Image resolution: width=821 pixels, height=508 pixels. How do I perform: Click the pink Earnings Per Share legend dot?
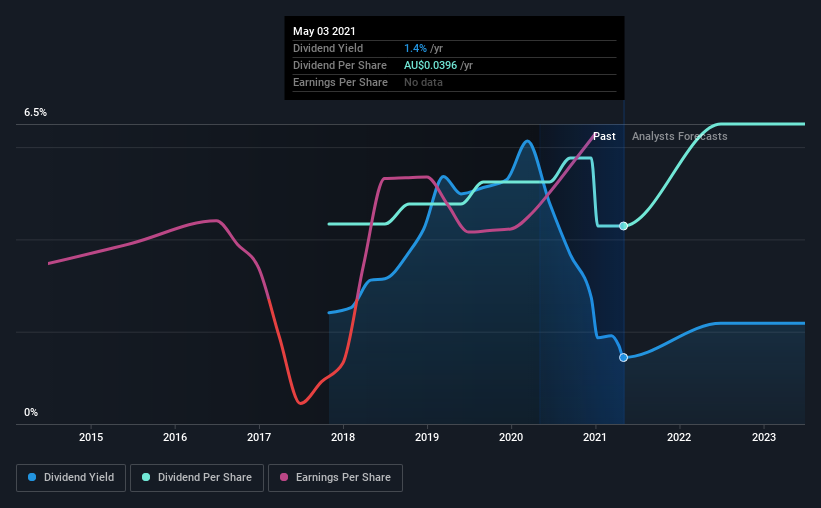point(284,477)
